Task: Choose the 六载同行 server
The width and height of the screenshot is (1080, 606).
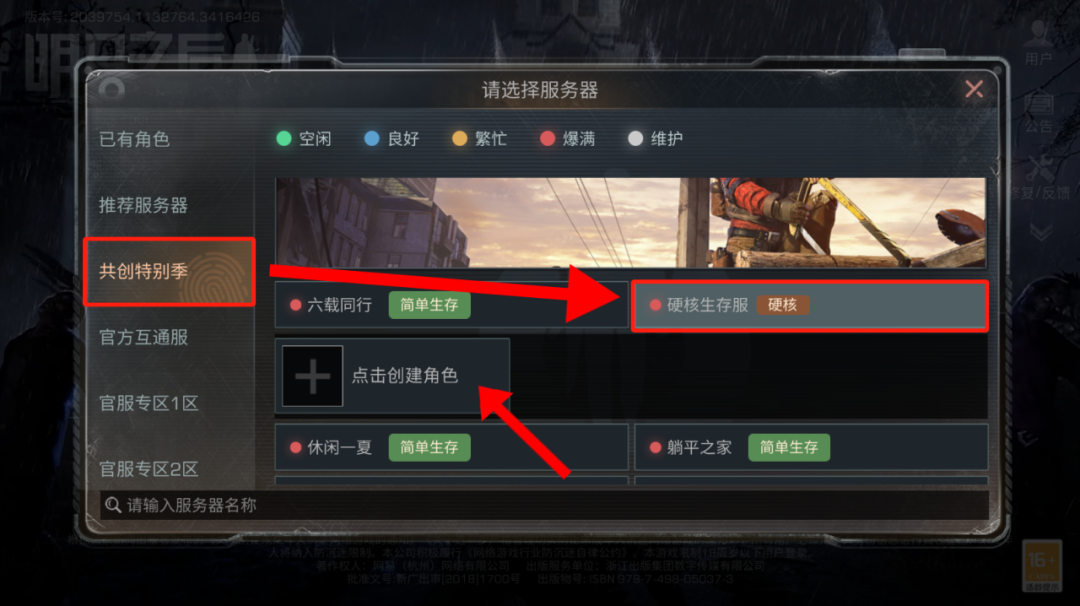Action: 451,305
